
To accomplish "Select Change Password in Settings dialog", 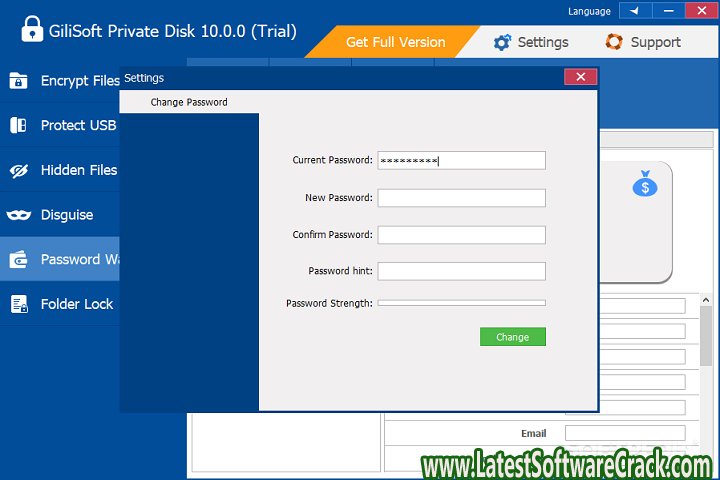I will point(189,102).
